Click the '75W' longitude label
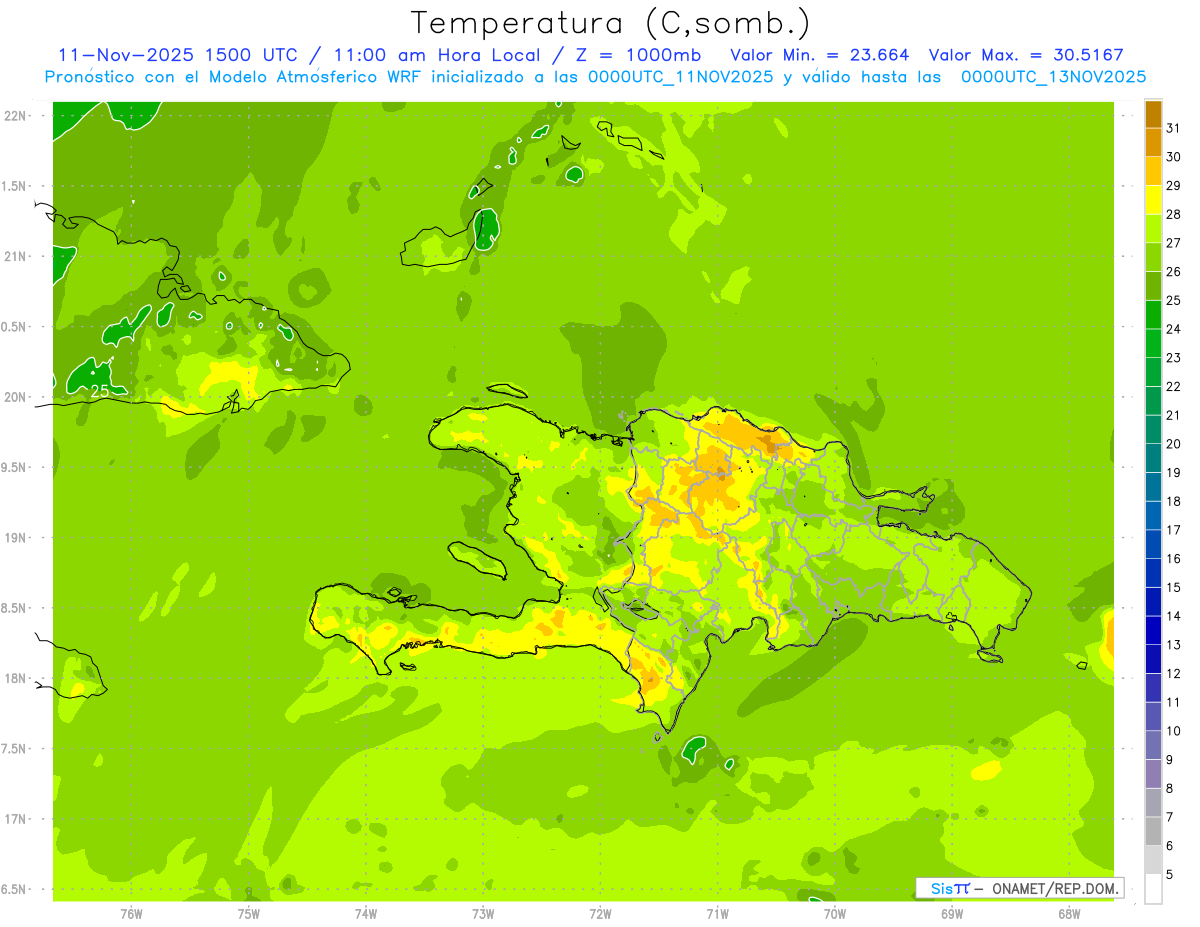 tap(249, 913)
